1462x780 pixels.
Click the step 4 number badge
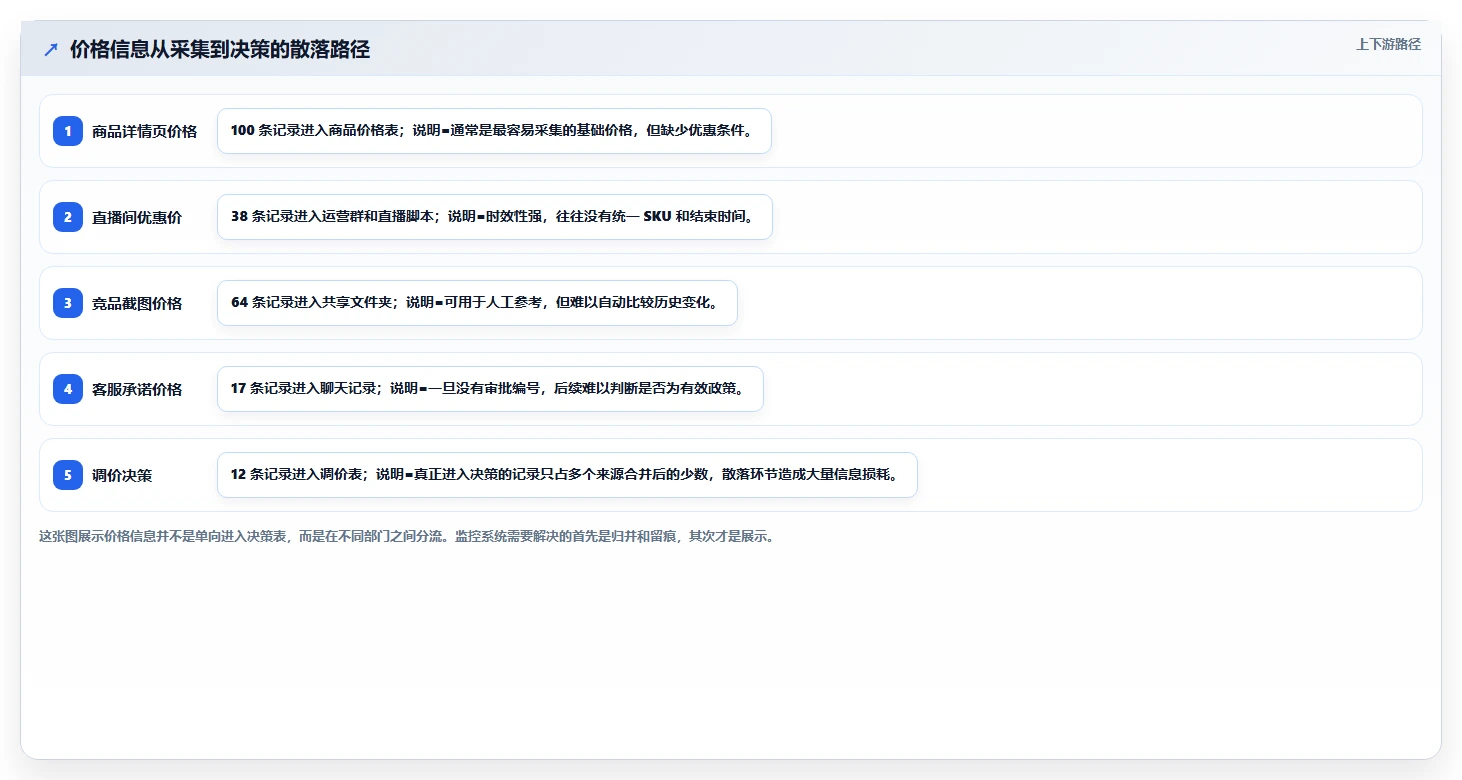(68, 389)
